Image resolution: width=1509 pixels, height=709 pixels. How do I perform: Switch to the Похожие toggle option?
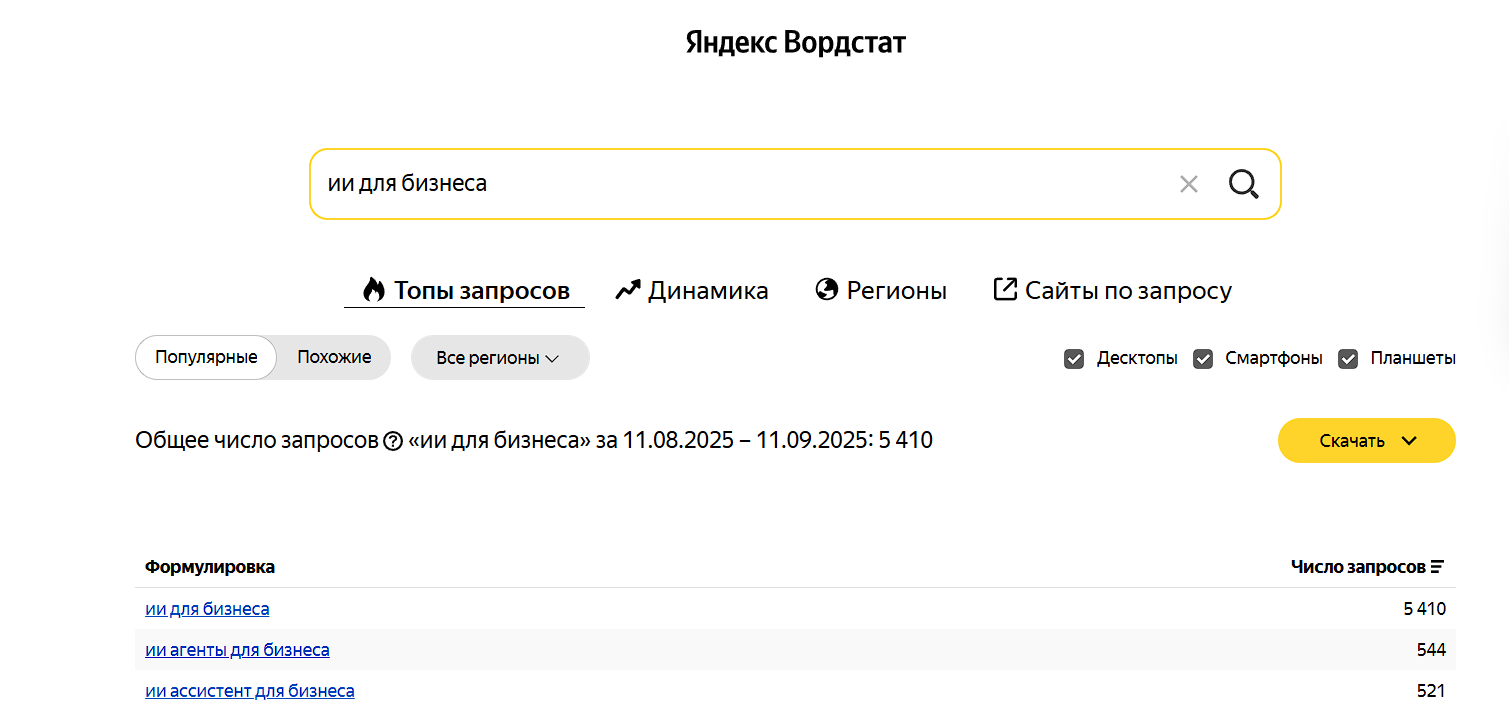tap(334, 357)
